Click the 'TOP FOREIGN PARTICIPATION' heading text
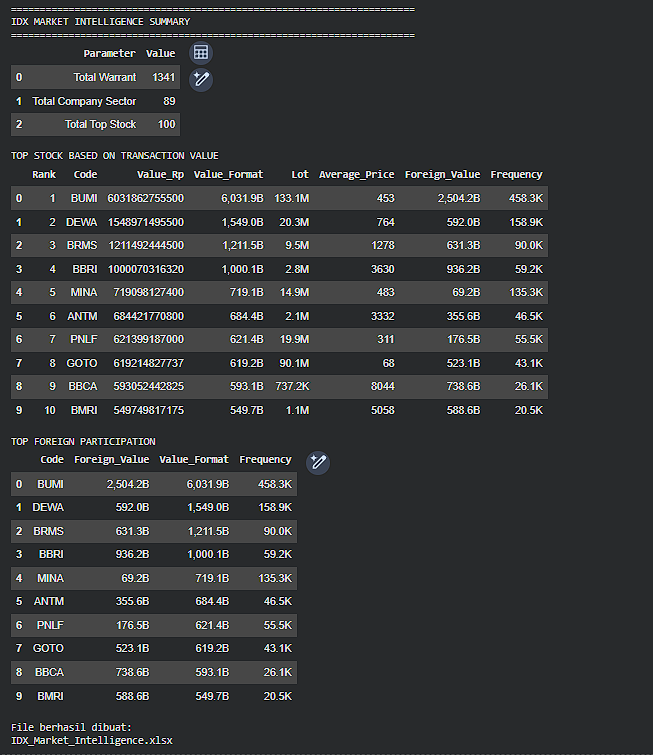The height and width of the screenshot is (755, 653). 83,442
